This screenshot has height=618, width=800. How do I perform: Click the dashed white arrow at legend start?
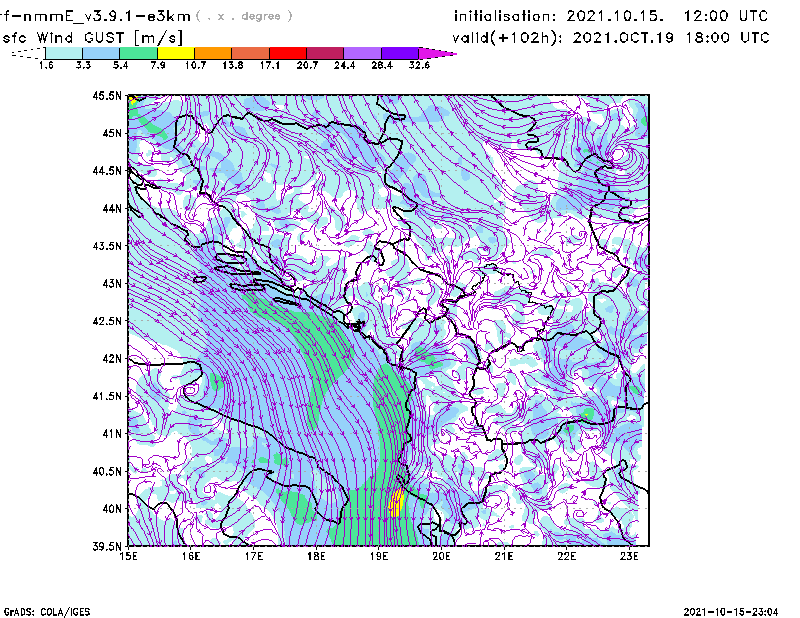[28, 53]
